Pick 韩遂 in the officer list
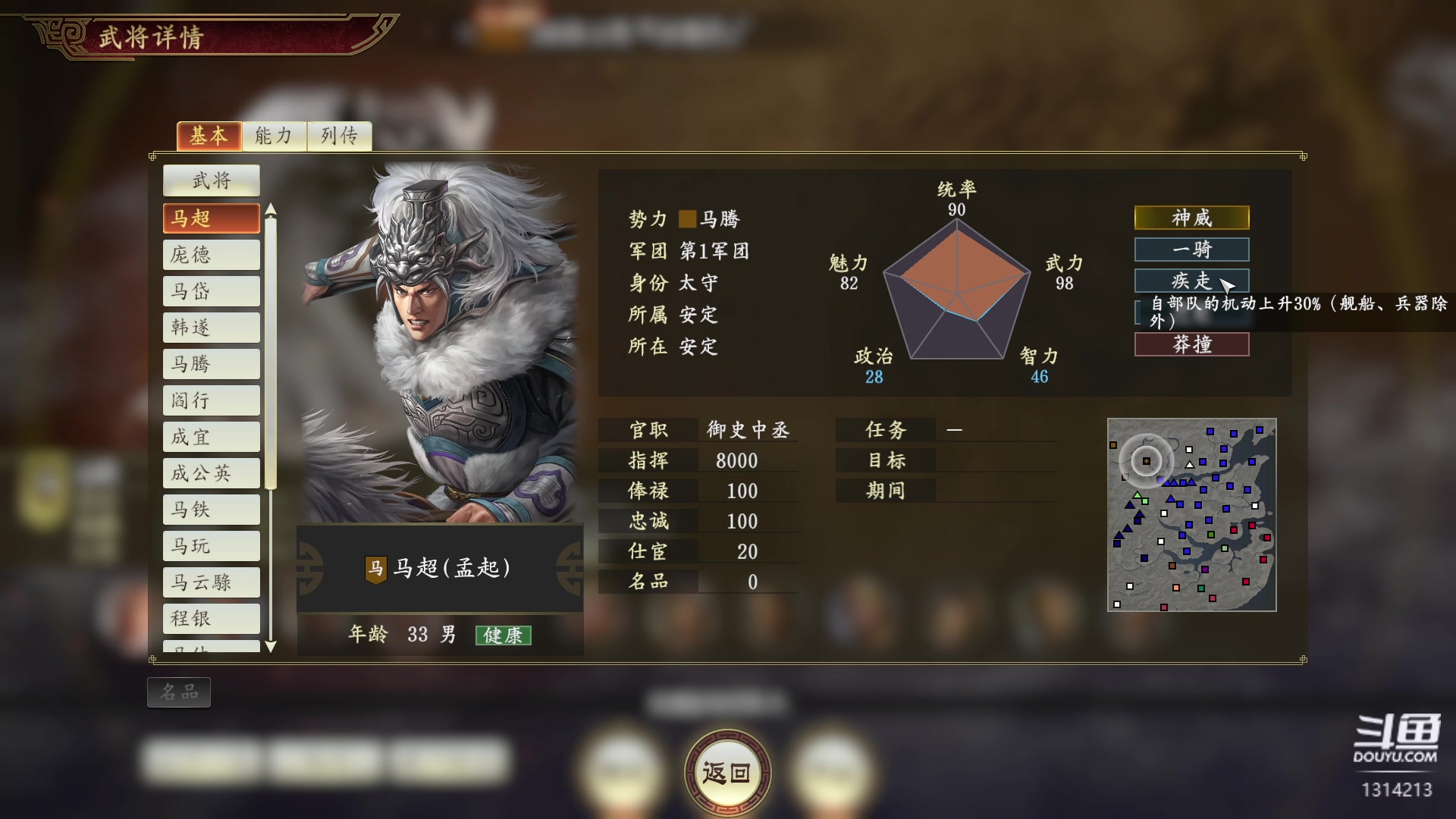Screen dimensions: 1456x819 point(212,328)
